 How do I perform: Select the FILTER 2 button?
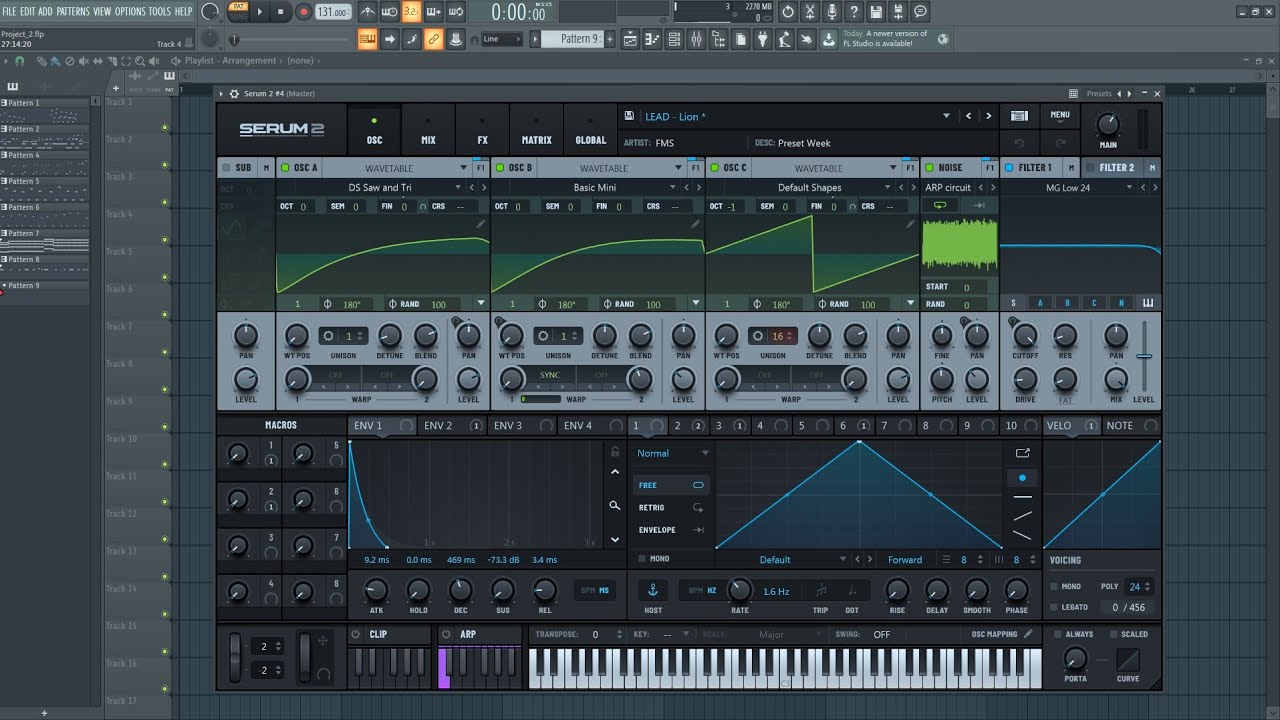(1117, 168)
